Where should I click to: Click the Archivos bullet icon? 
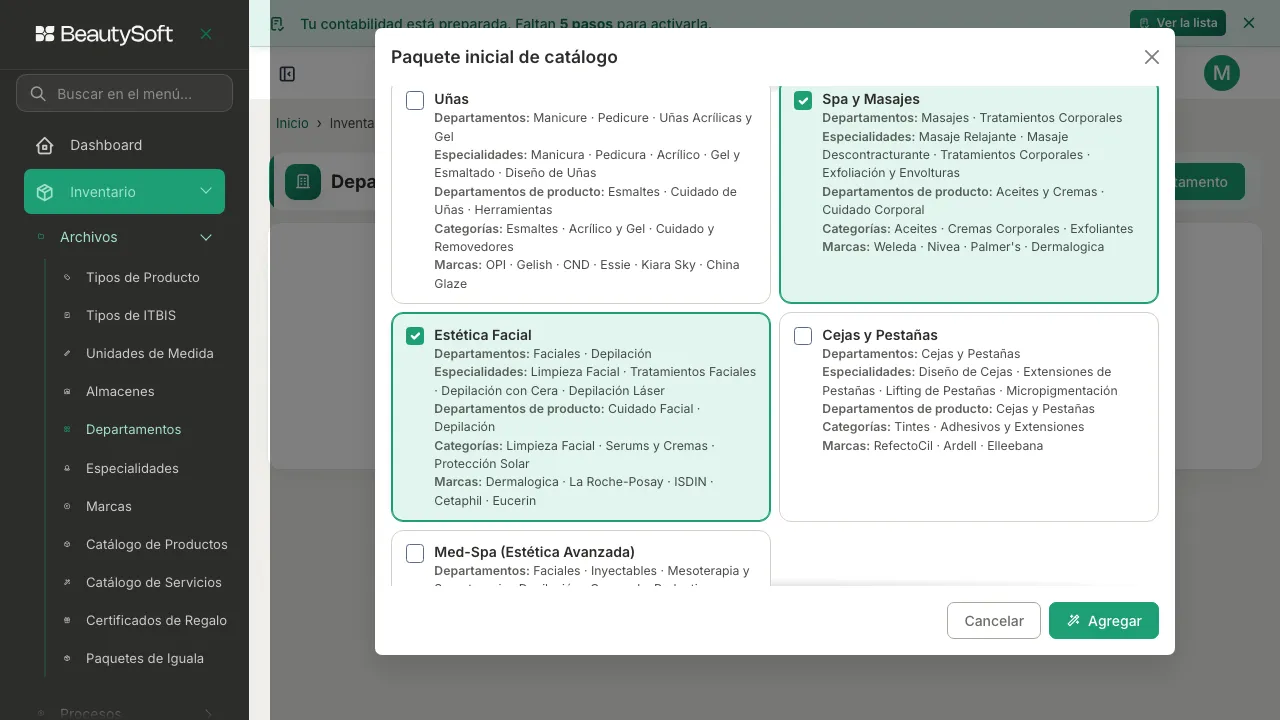[x=41, y=237]
